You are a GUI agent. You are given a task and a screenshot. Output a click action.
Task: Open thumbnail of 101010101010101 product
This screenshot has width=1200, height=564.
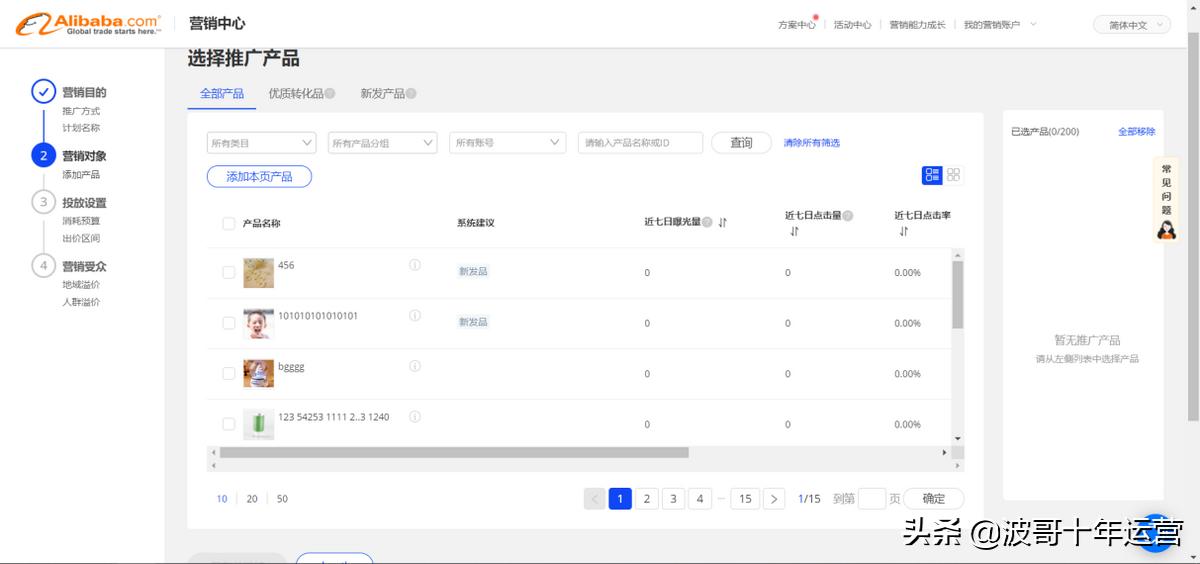pyautogui.click(x=258, y=323)
